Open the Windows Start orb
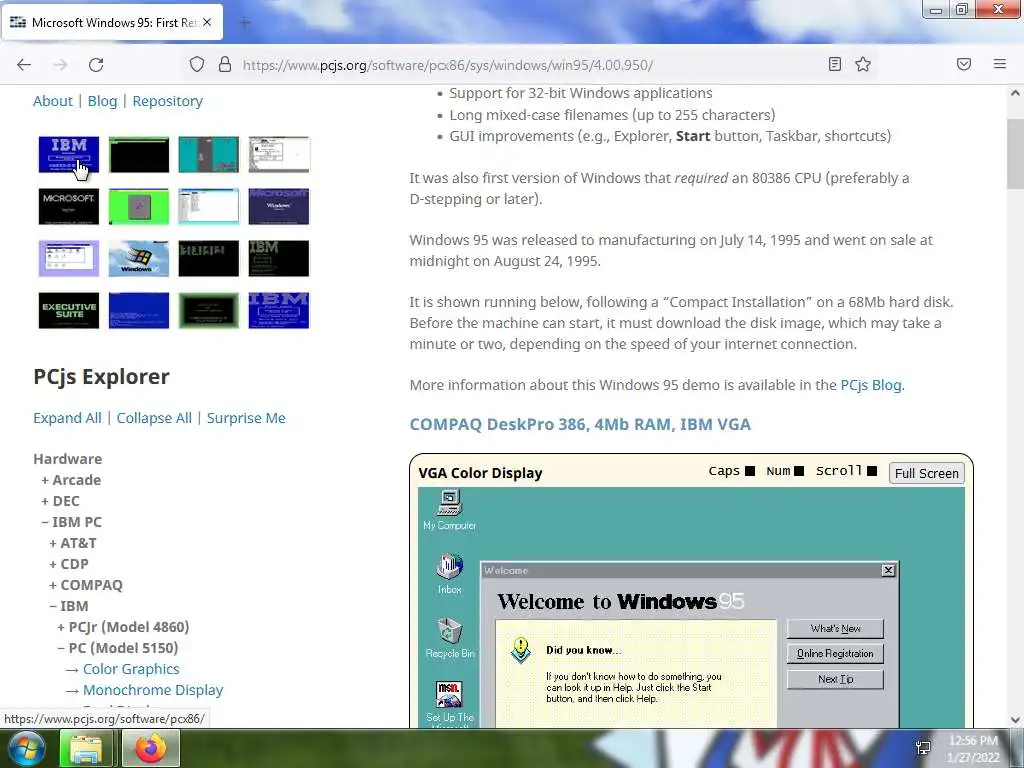Viewport: 1024px width, 768px height. [x=25, y=748]
